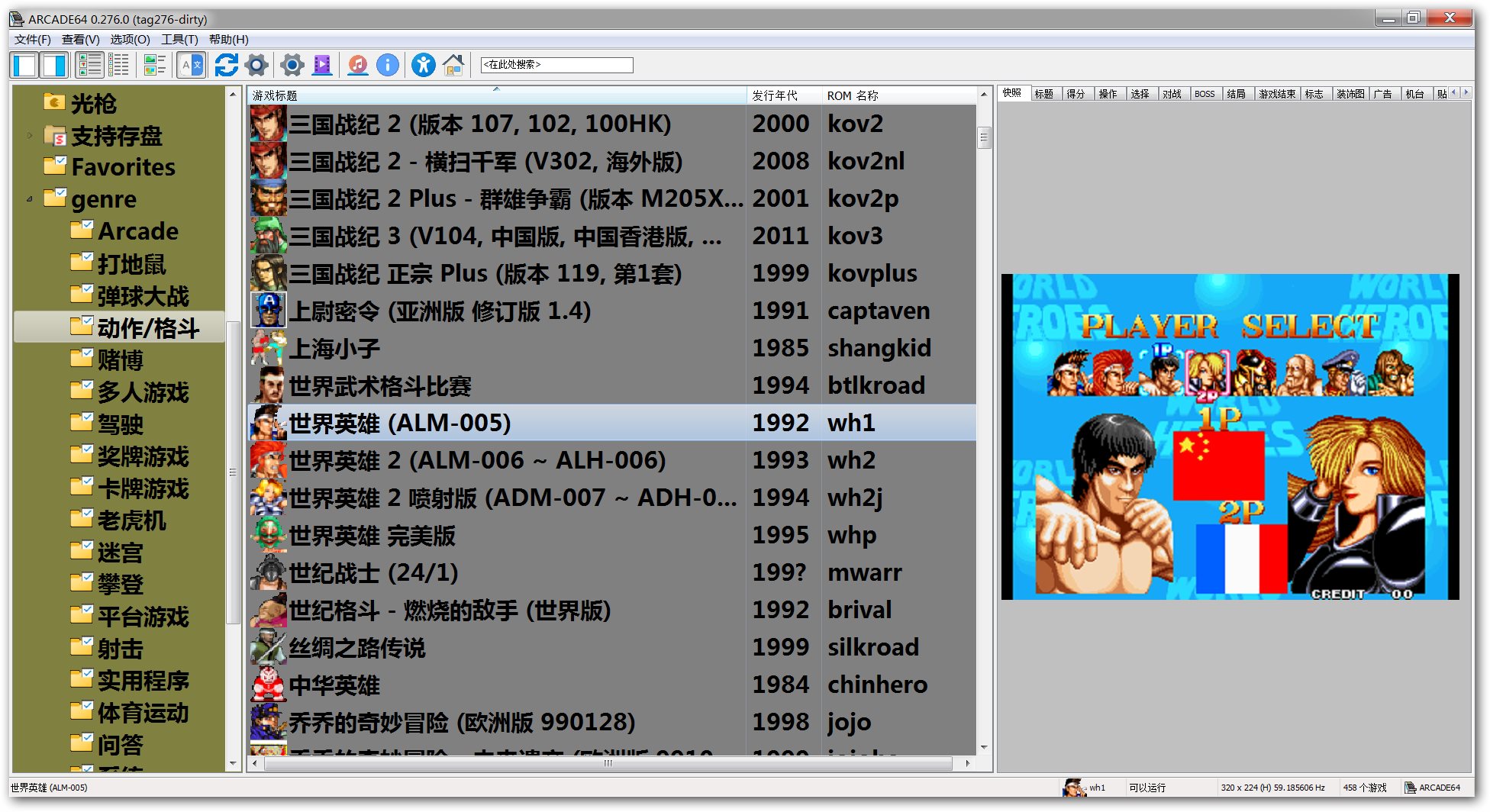Image resolution: width=1490 pixels, height=812 pixels.
Task: Open the second gear options icon
Action: point(292,65)
